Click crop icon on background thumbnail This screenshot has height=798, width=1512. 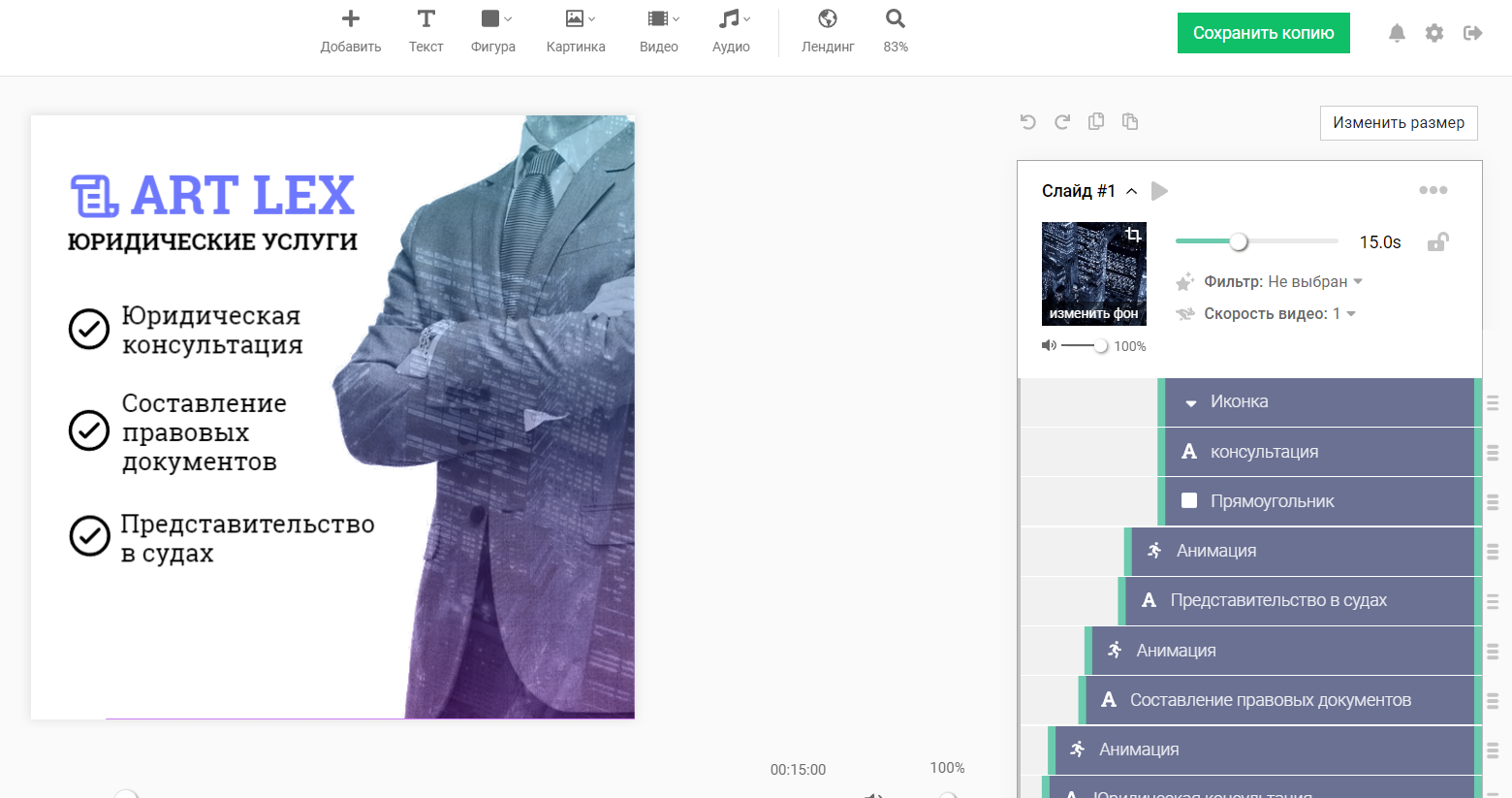point(1133,235)
